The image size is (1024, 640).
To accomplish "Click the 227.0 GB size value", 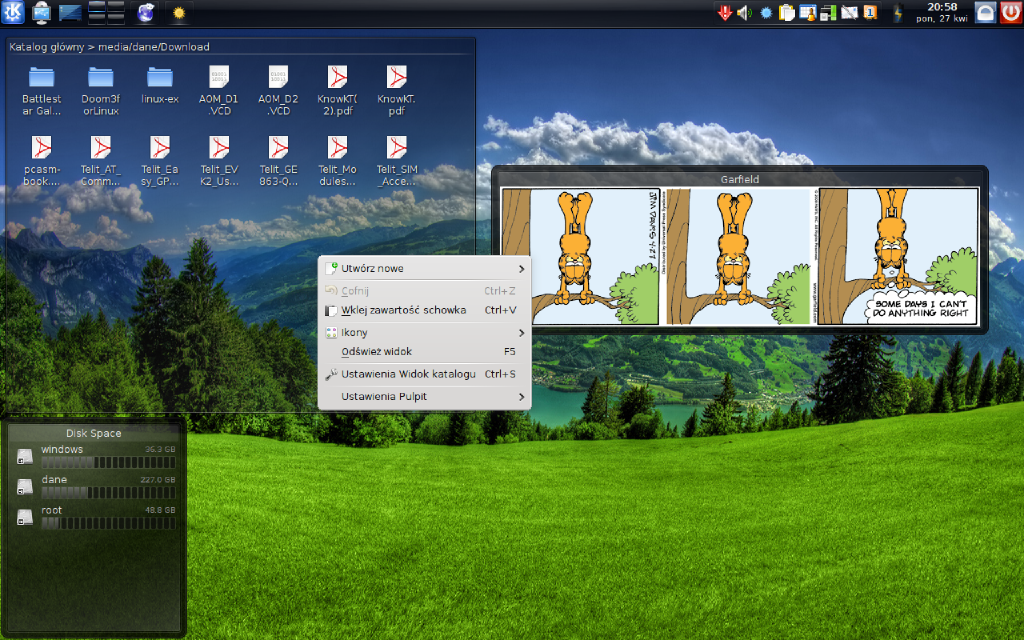I will (158, 479).
